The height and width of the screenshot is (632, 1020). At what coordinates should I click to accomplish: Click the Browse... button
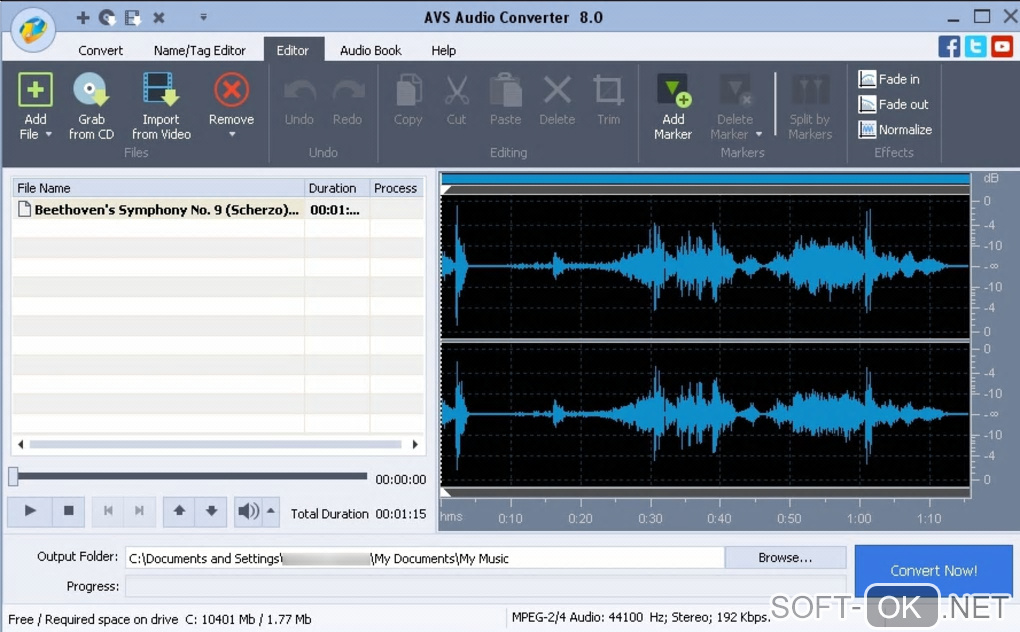coord(785,558)
